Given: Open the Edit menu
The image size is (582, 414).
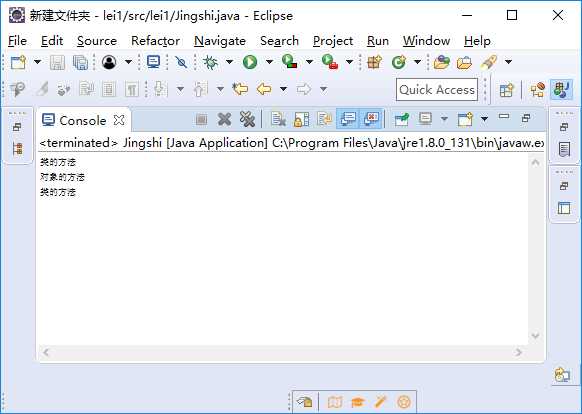Looking at the screenshot, I should [x=52, y=40].
